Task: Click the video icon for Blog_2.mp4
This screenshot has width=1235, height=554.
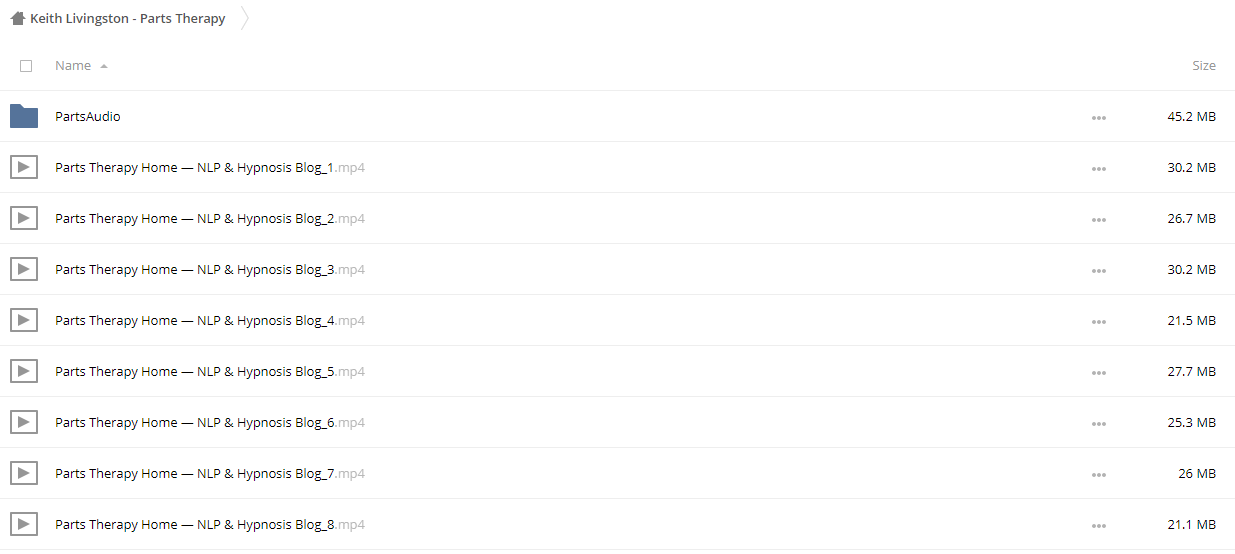Action: [x=24, y=218]
